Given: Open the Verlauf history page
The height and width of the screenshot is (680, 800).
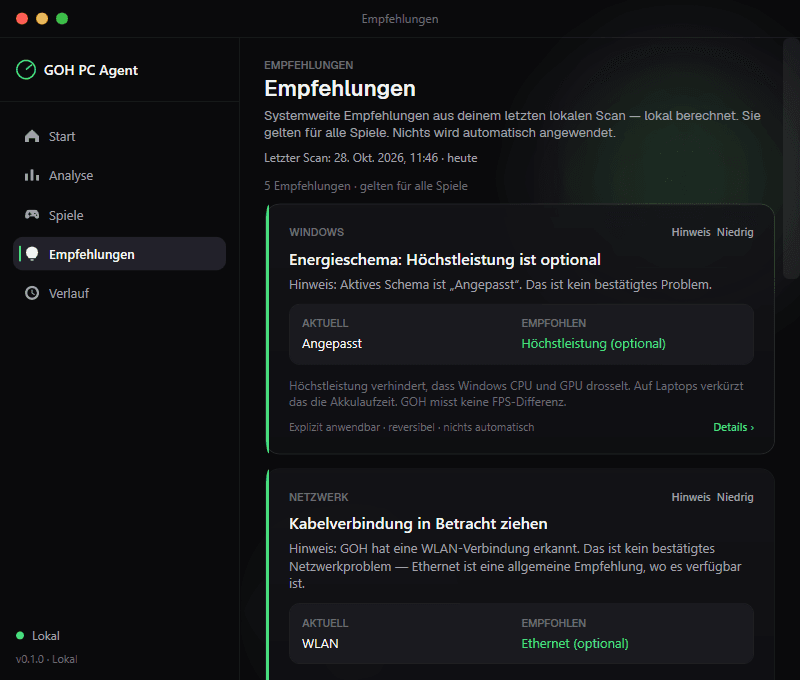Looking at the screenshot, I should tap(119, 293).
